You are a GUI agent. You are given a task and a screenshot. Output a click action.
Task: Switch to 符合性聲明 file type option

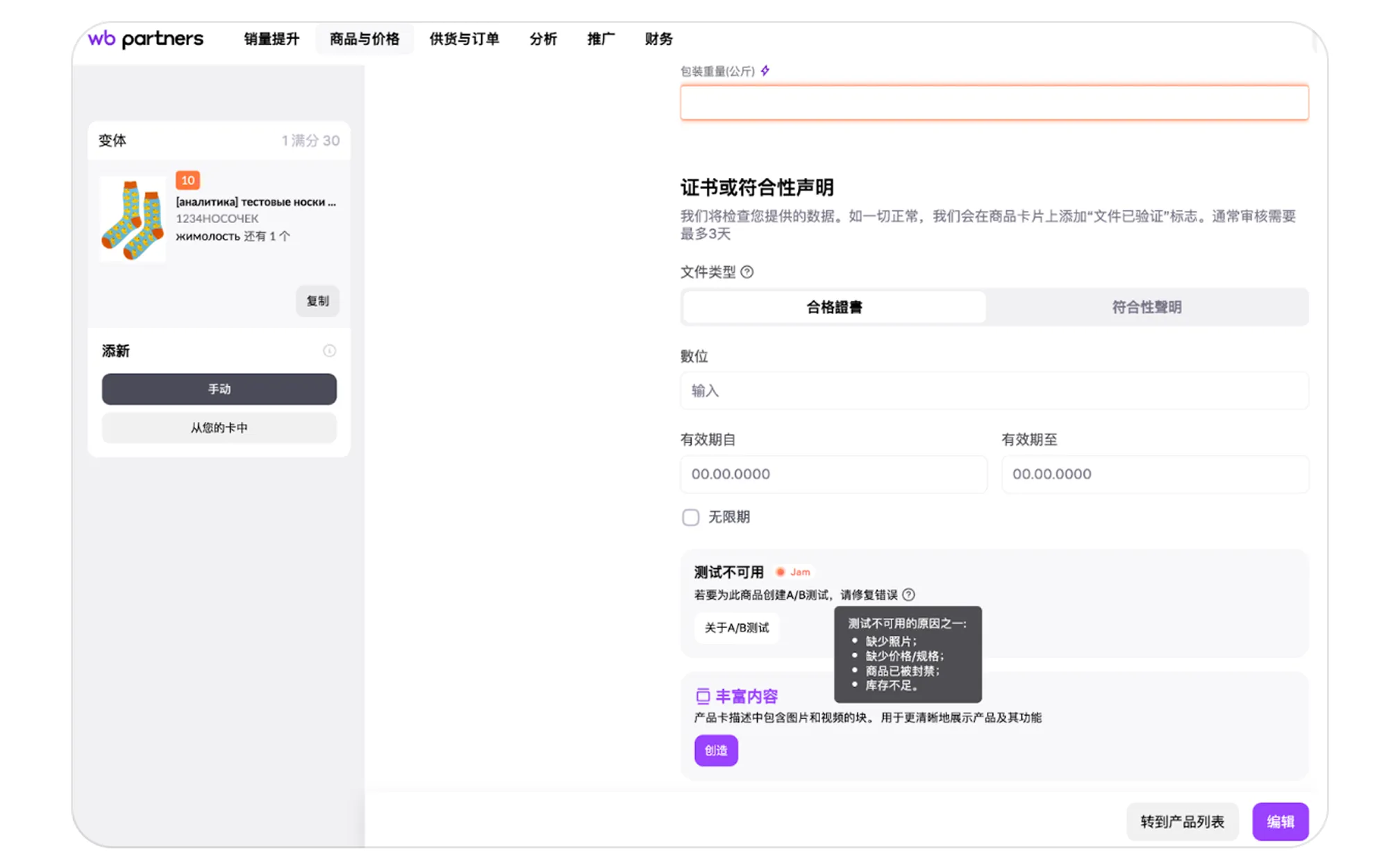click(1147, 307)
